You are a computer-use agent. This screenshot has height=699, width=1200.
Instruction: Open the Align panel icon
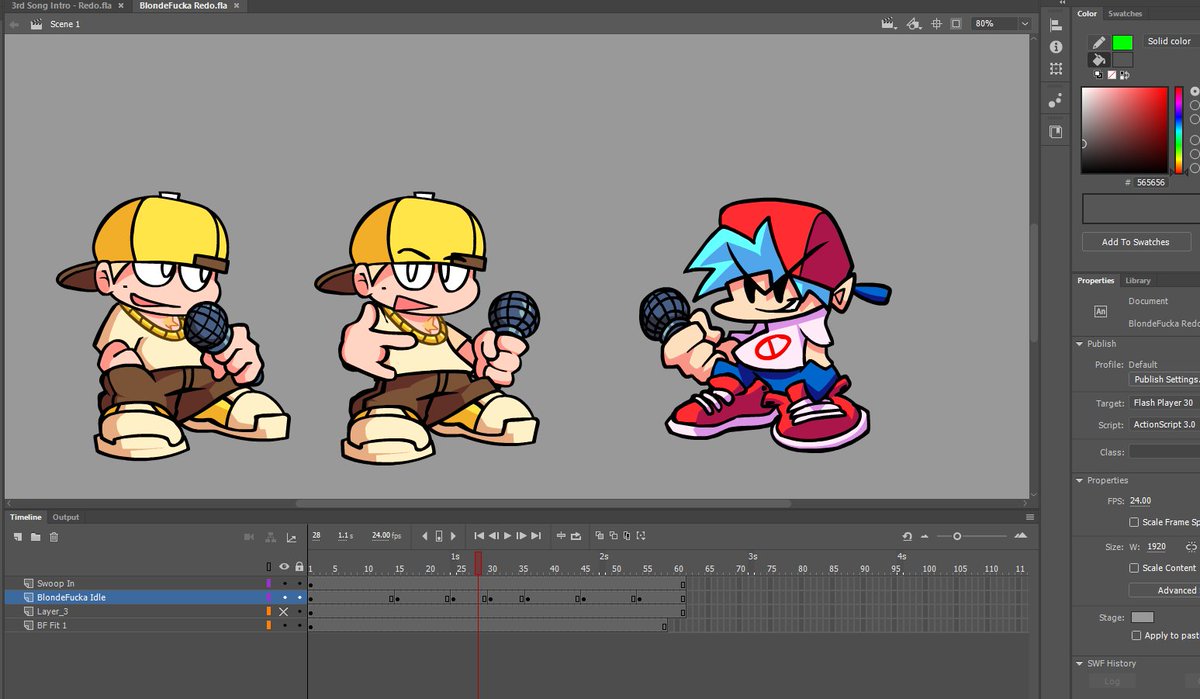(1056, 26)
